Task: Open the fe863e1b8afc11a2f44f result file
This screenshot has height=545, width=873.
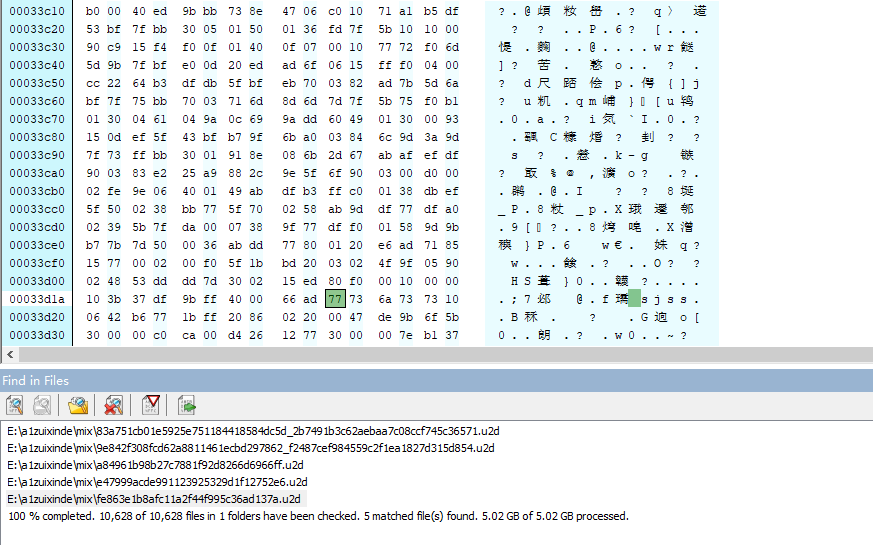Action: coord(153,499)
